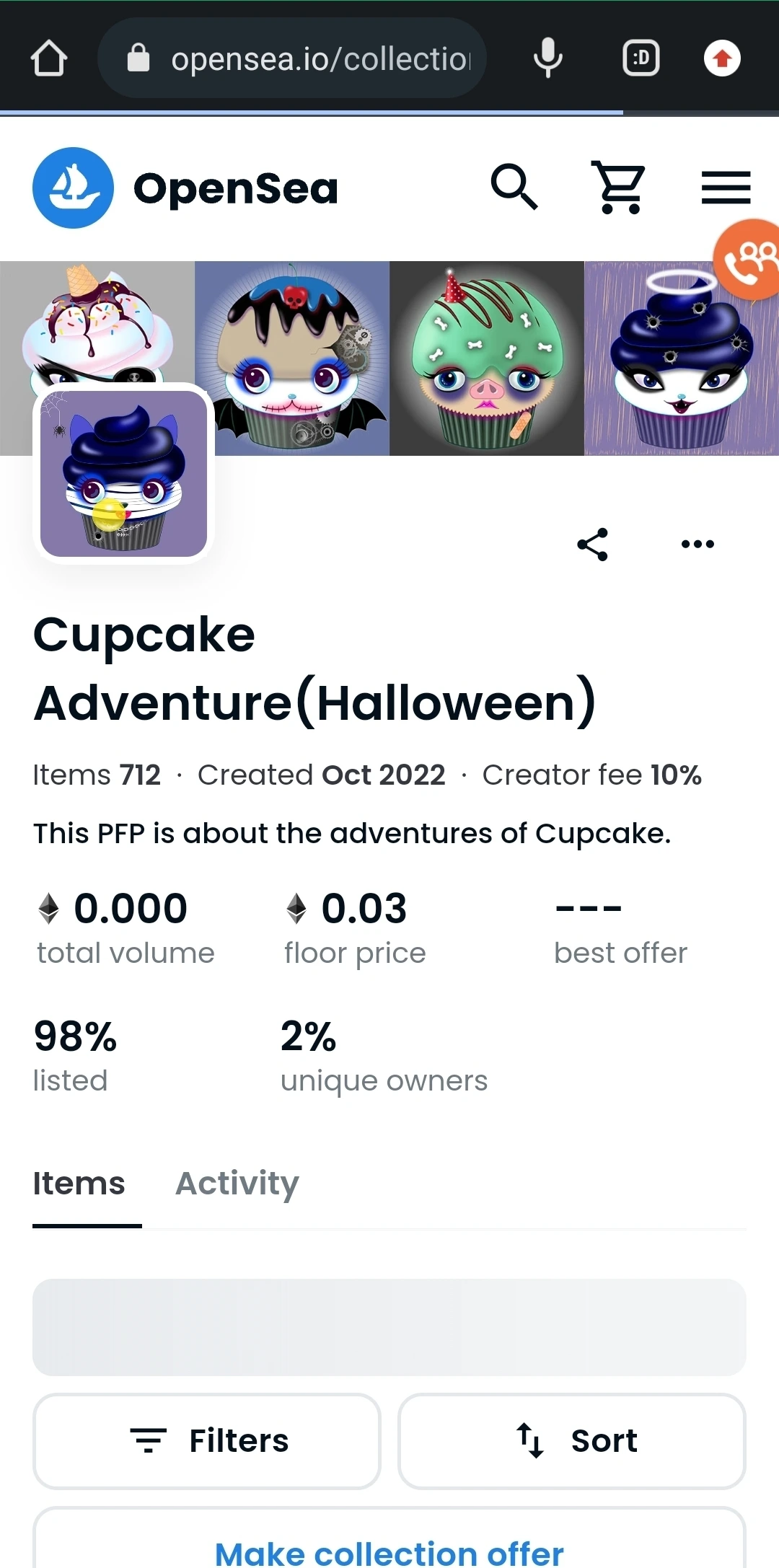Tap the red upload arrow browser icon
779x1568 pixels.
click(722, 58)
